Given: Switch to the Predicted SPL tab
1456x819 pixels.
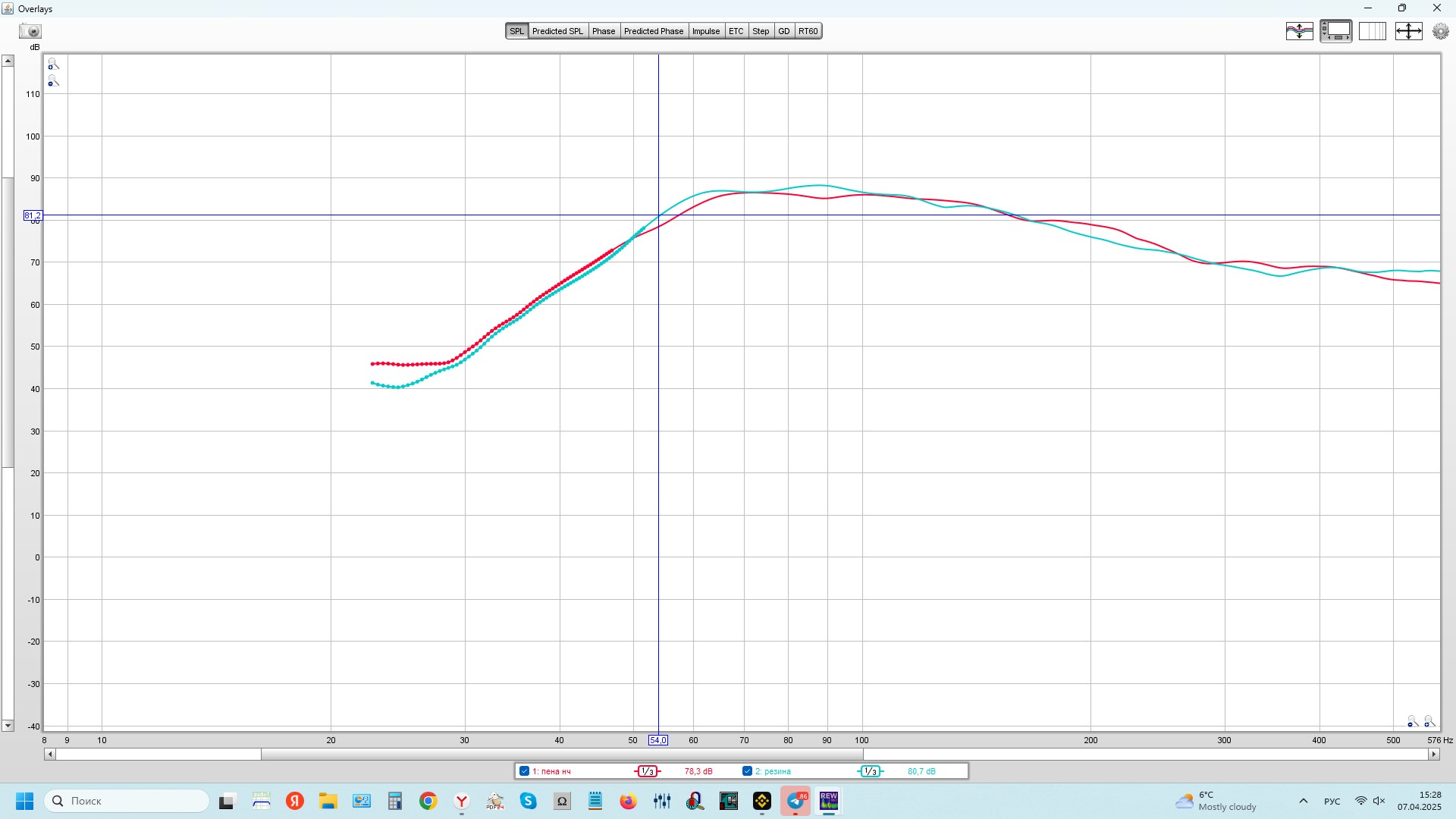Looking at the screenshot, I should tap(557, 31).
